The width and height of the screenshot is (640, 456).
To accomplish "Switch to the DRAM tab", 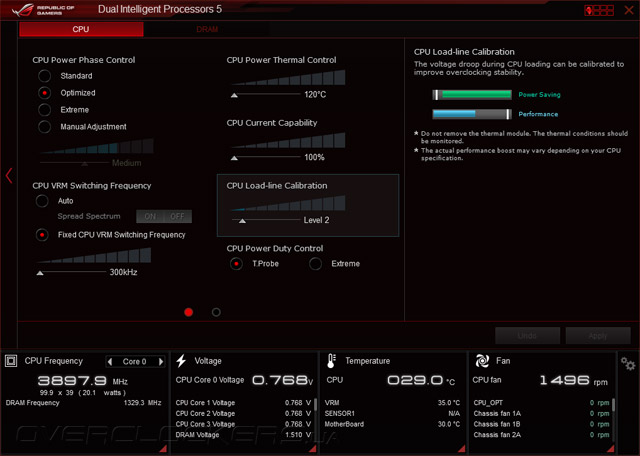I will (x=207, y=29).
